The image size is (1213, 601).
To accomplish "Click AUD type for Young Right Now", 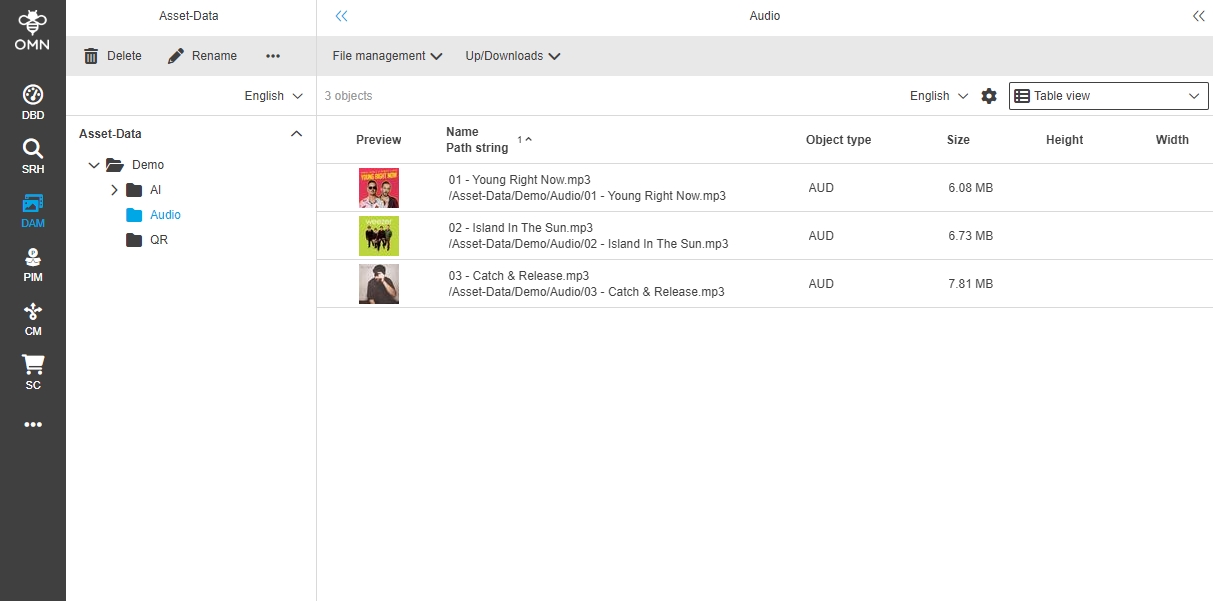I will [x=821, y=188].
